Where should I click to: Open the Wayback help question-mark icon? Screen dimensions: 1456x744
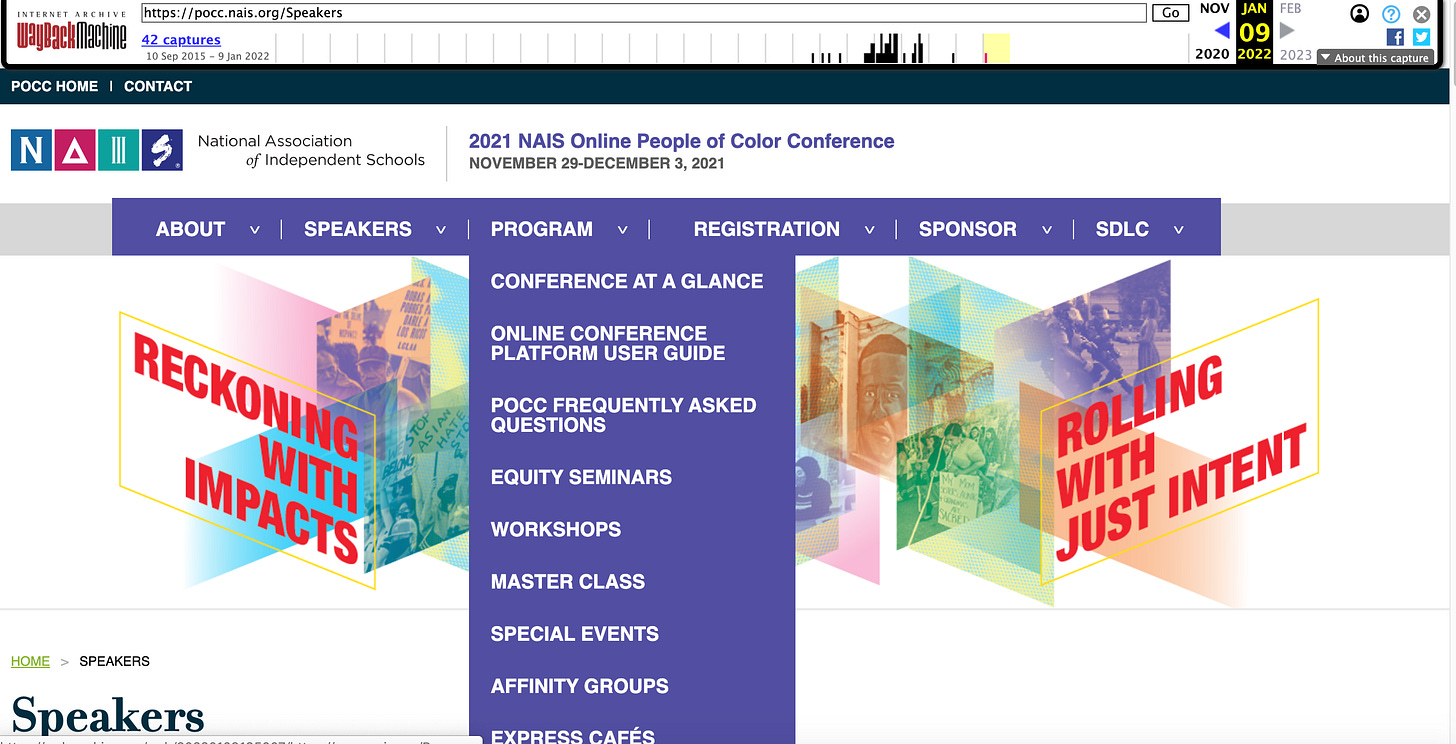coord(1391,14)
